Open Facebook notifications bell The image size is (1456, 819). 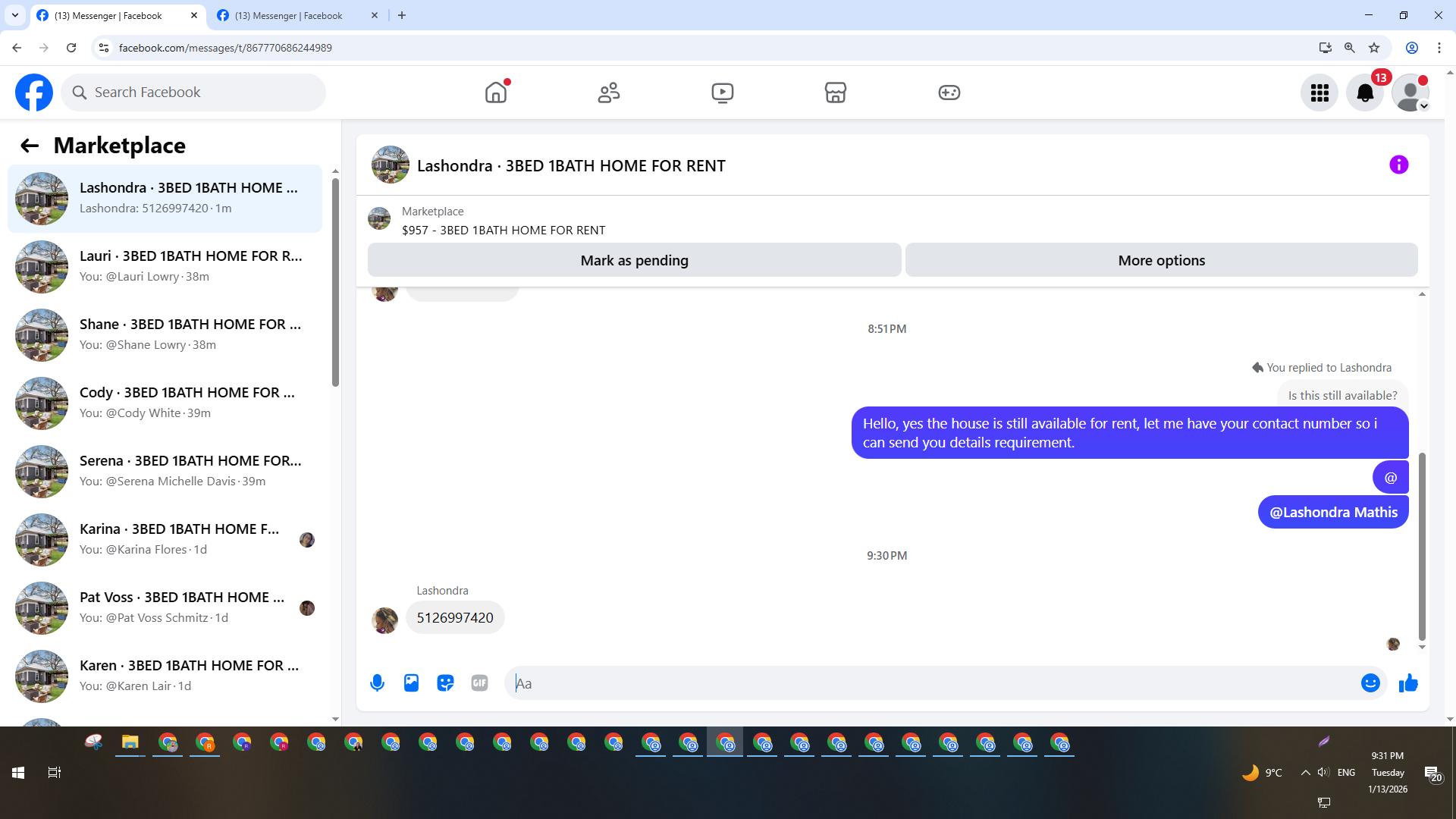coord(1364,93)
